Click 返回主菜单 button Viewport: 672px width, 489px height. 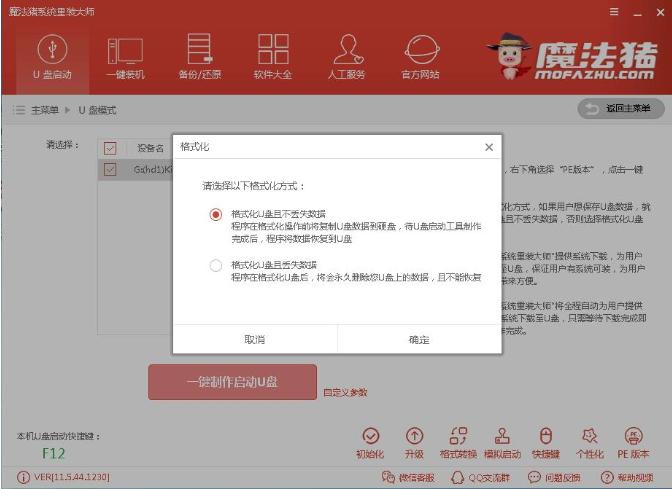tap(621, 108)
